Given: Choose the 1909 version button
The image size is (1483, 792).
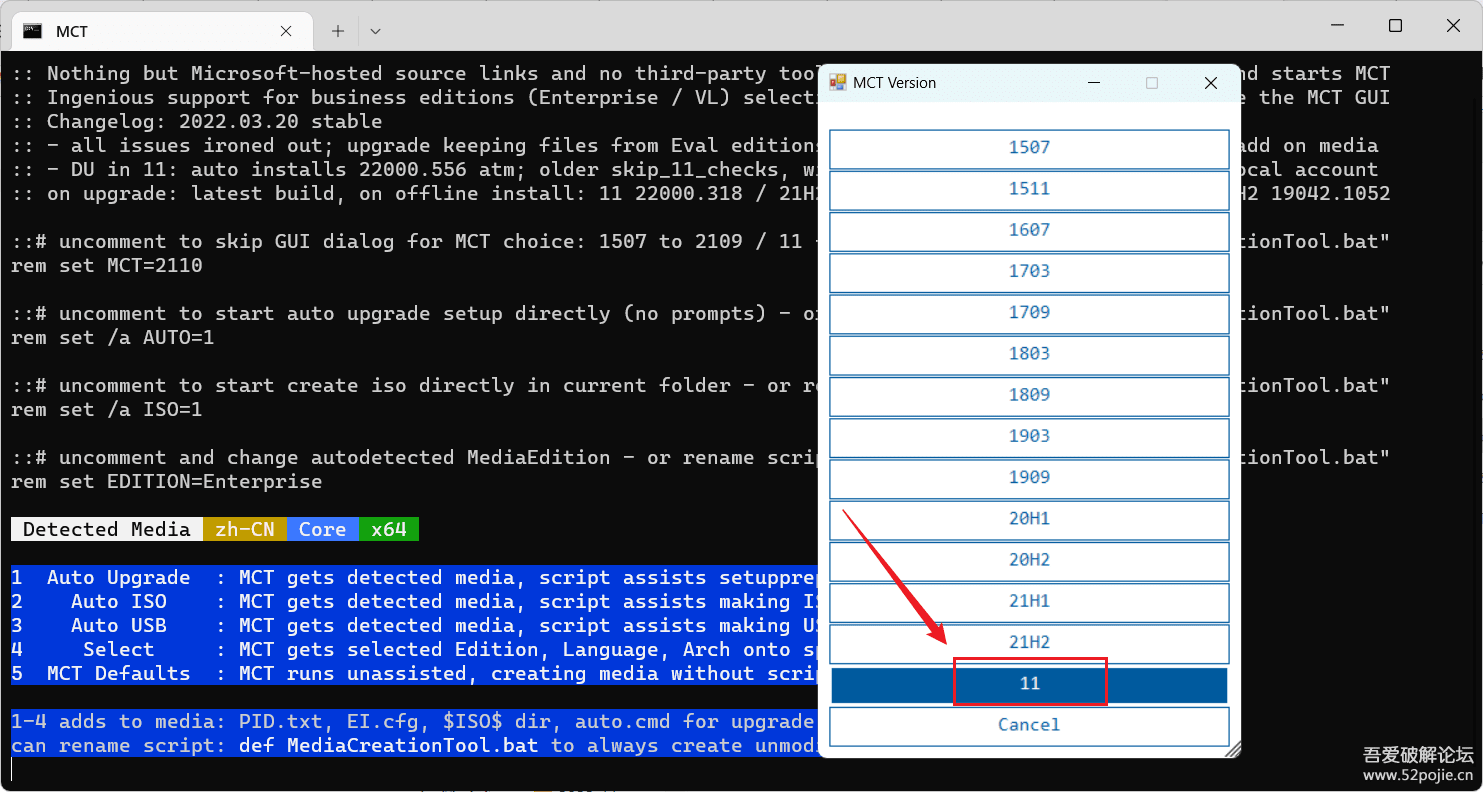Looking at the screenshot, I should [1029, 477].
